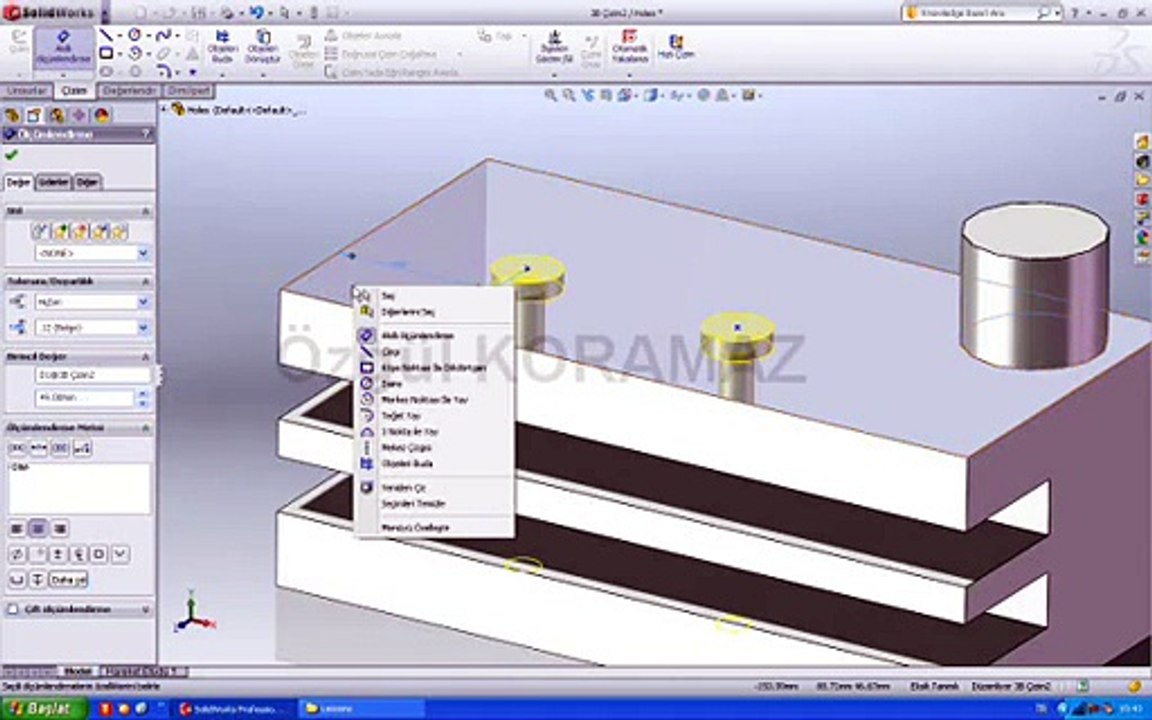Image resolution: width=1152 pixels, height=720 pixels.
Task: Toggle inspection dimension text button
Action: [x=60, y=448]
